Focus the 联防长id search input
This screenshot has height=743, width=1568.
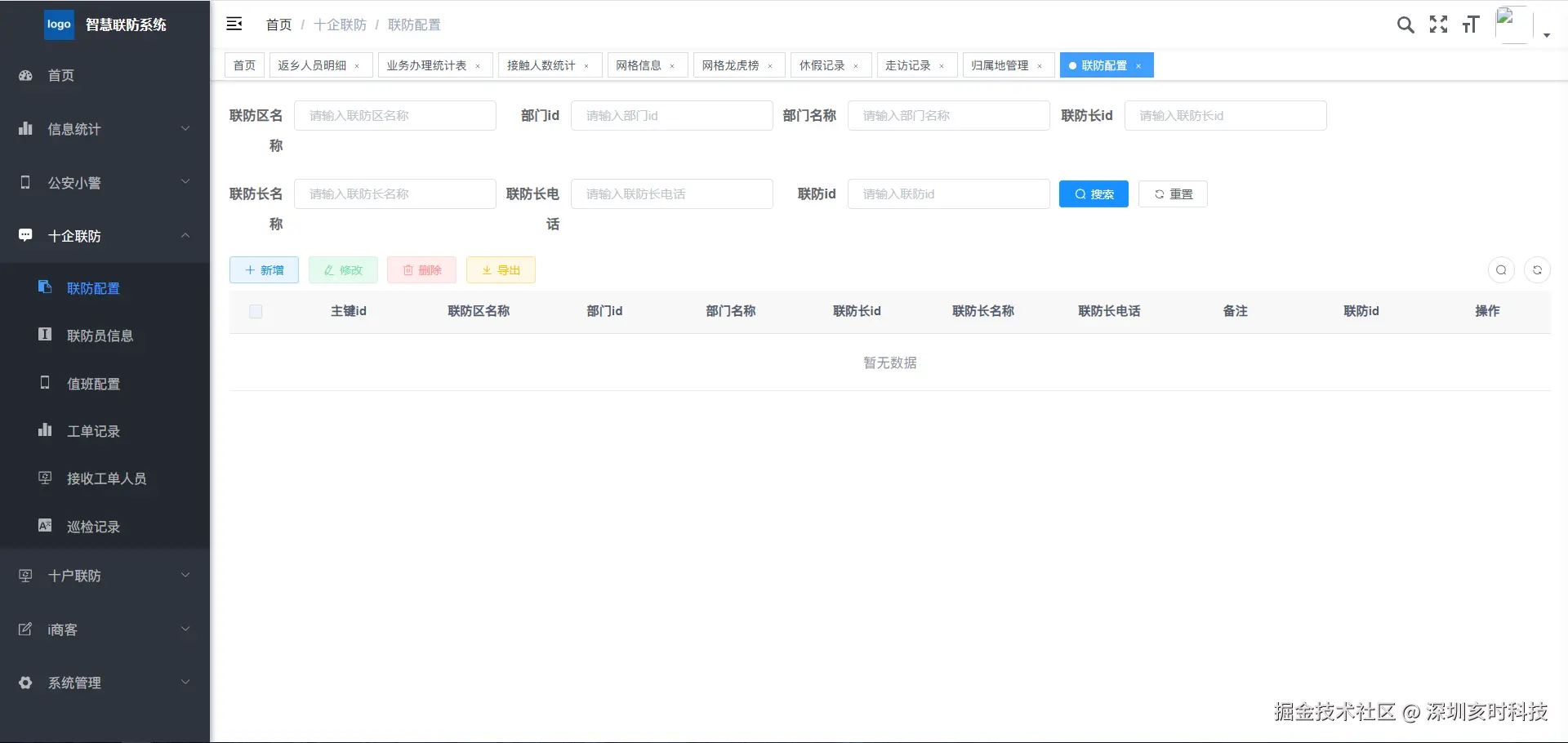point(1226,116)
